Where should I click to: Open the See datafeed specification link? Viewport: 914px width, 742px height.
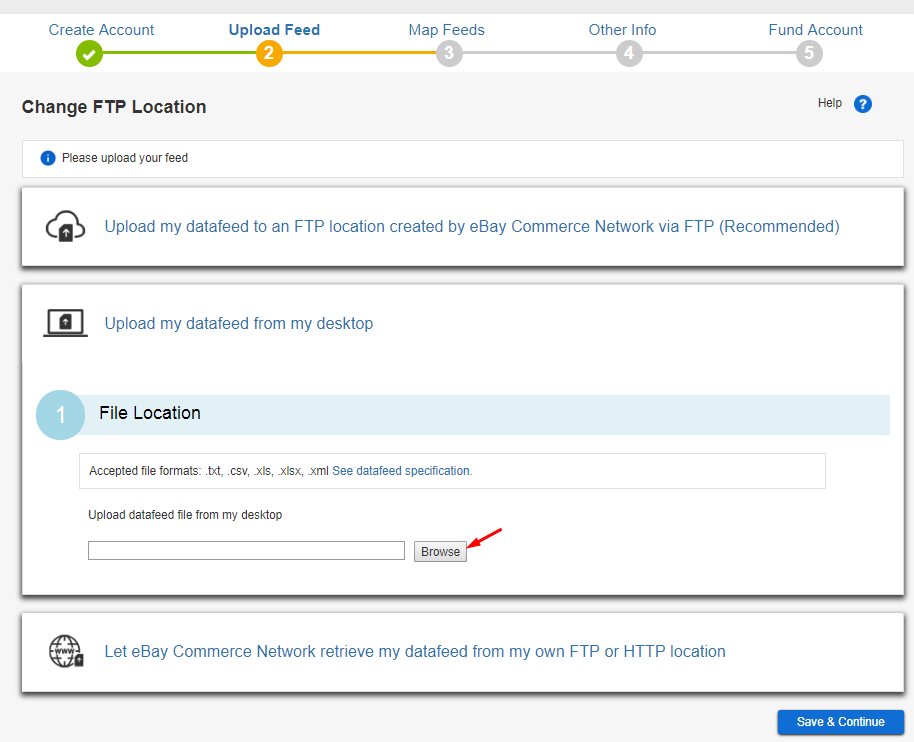coord(402,471)
